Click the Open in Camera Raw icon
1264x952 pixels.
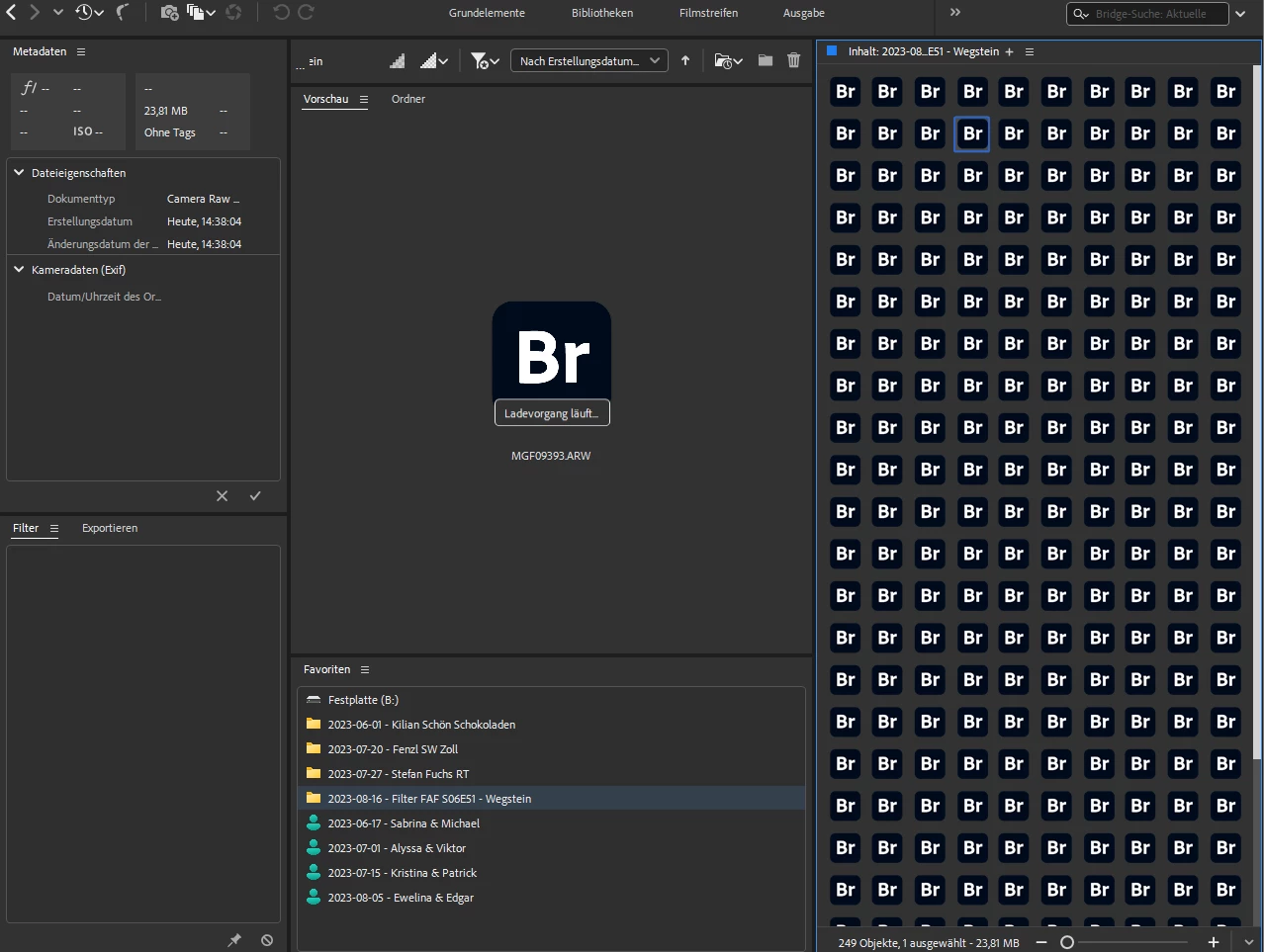click(234, 13)
